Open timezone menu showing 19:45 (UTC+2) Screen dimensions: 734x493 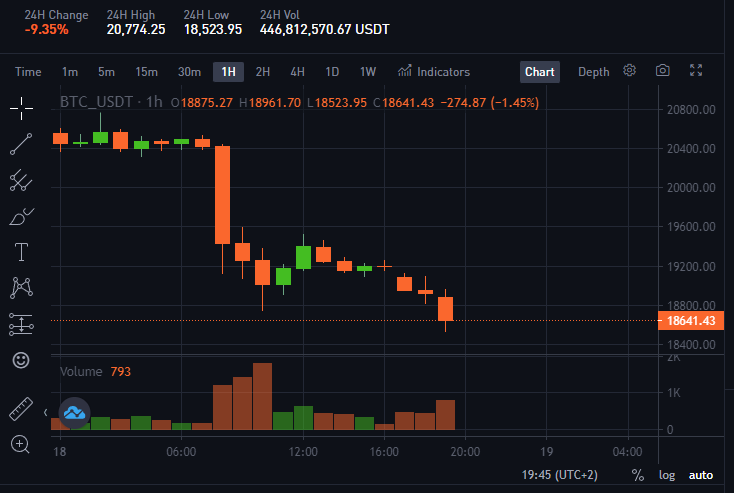coord(559,475)
